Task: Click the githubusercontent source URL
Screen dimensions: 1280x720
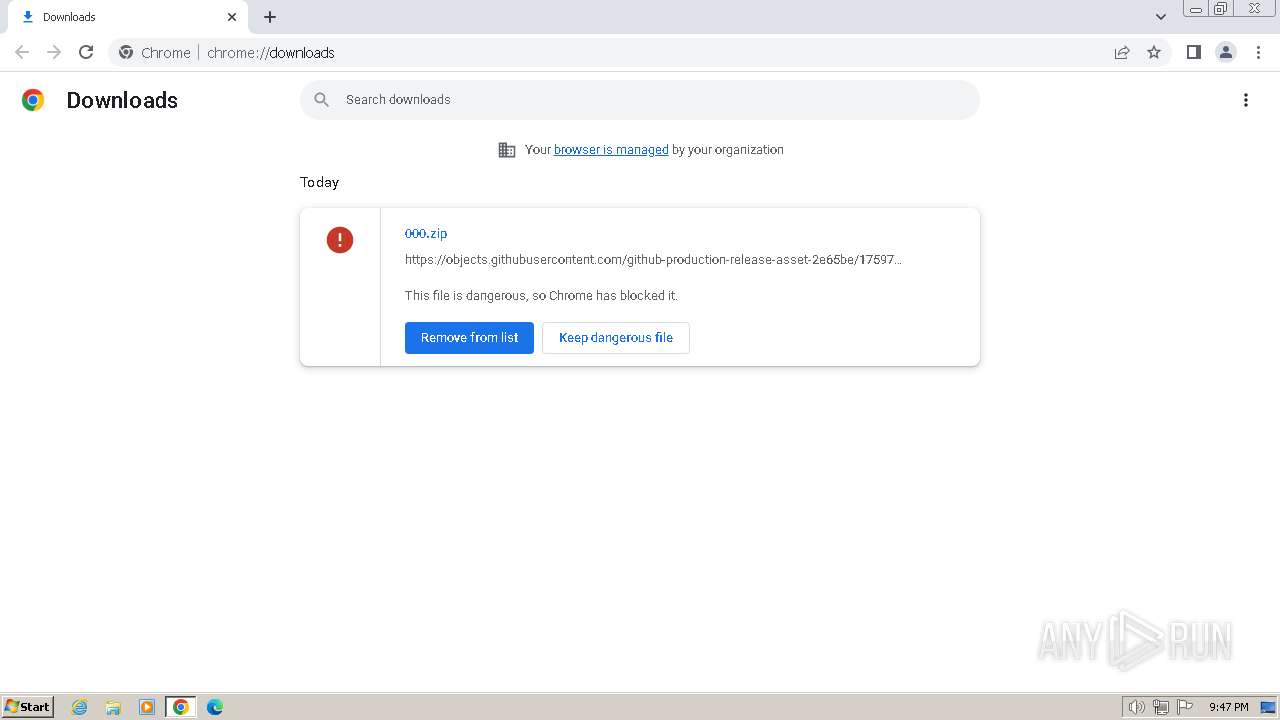Action: [x=653, y=260]
